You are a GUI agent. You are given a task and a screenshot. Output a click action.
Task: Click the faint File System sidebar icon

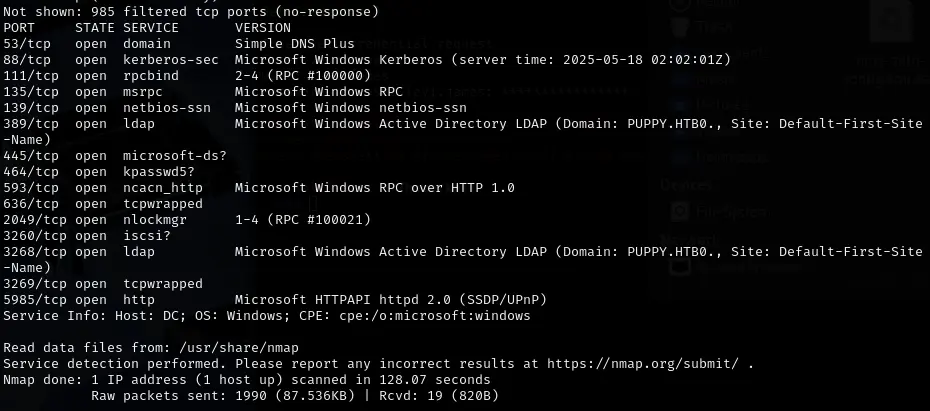[680, 211]
